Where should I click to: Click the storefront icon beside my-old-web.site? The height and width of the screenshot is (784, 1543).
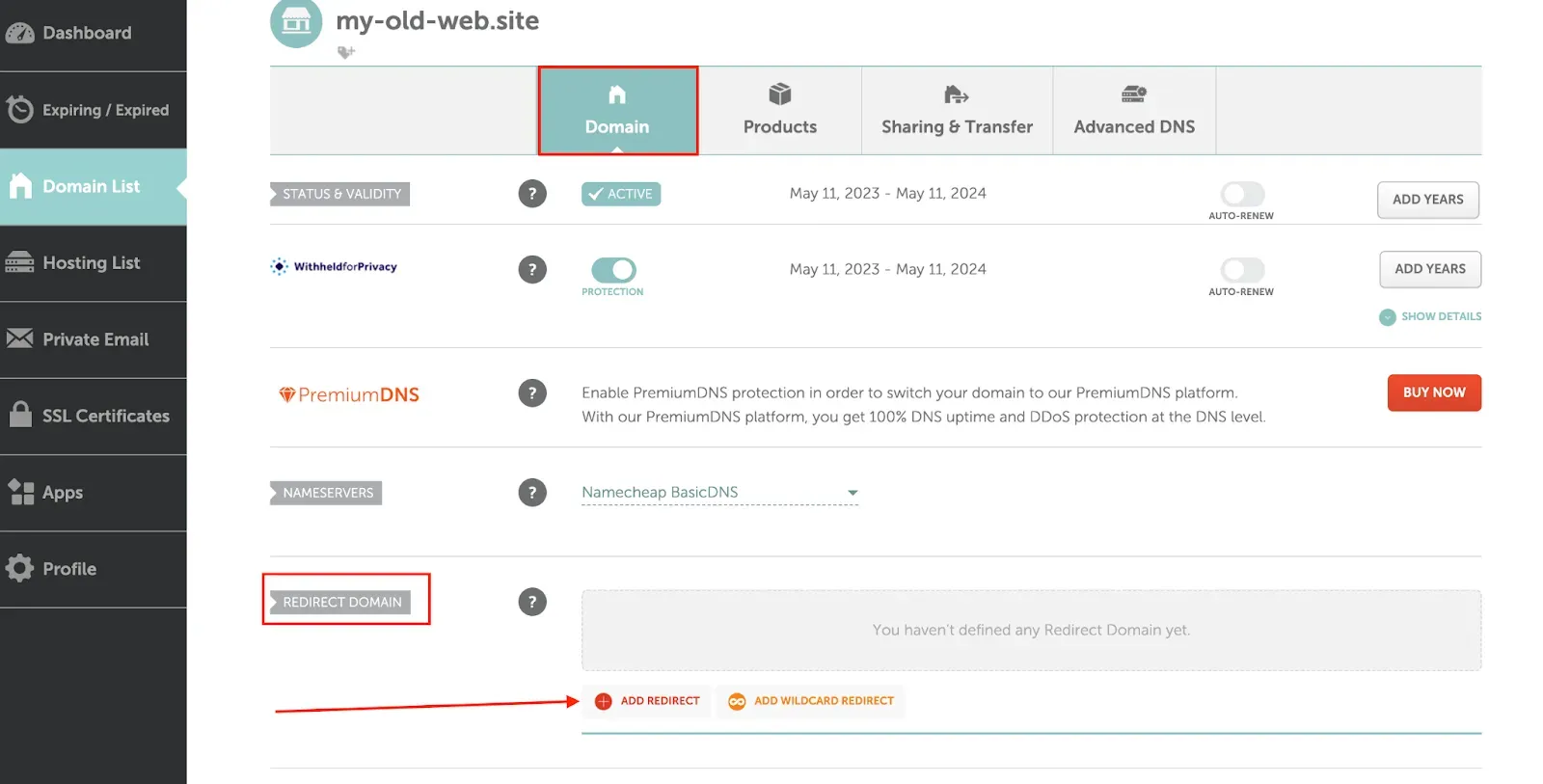296,21
